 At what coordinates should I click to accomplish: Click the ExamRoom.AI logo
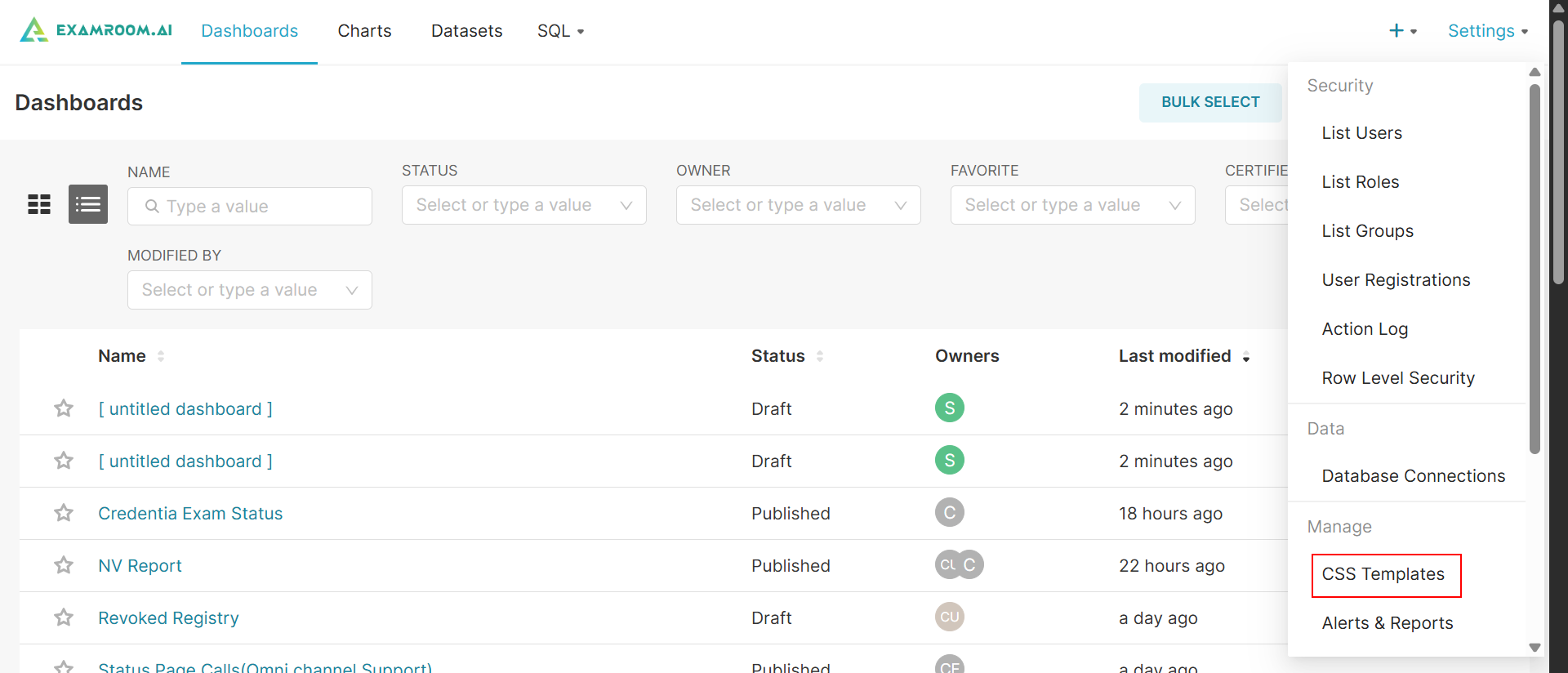(96, 30)
